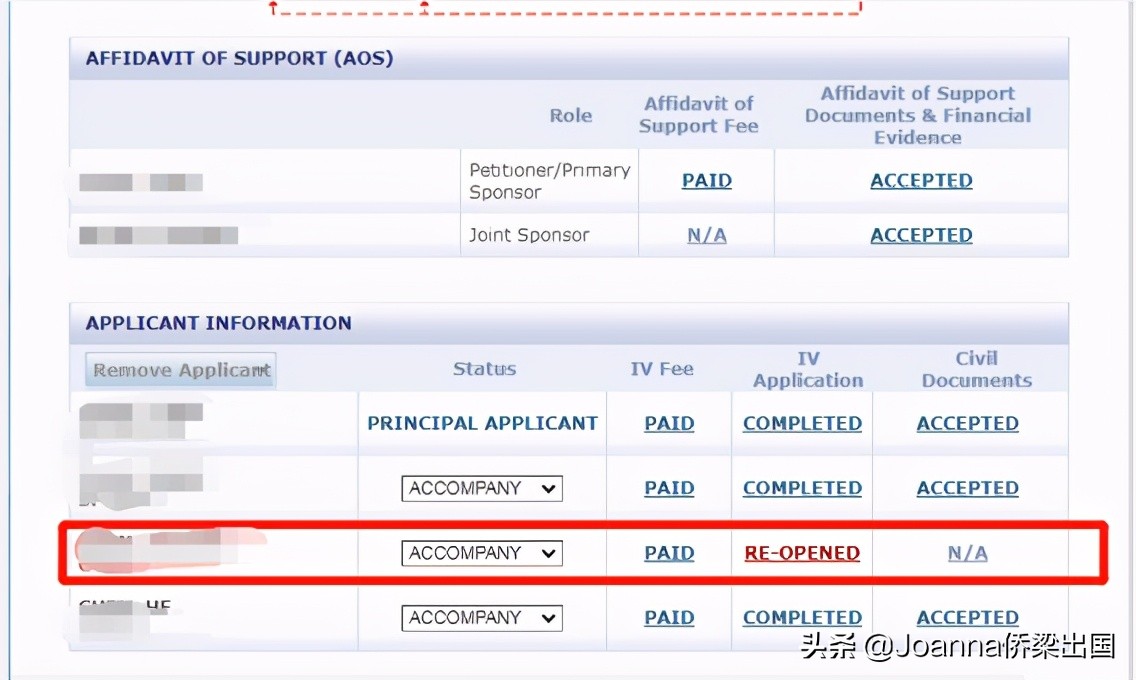Click PAID IV Fee for principal applicant
Screen dimensions: 1136x680
point(669,424)
